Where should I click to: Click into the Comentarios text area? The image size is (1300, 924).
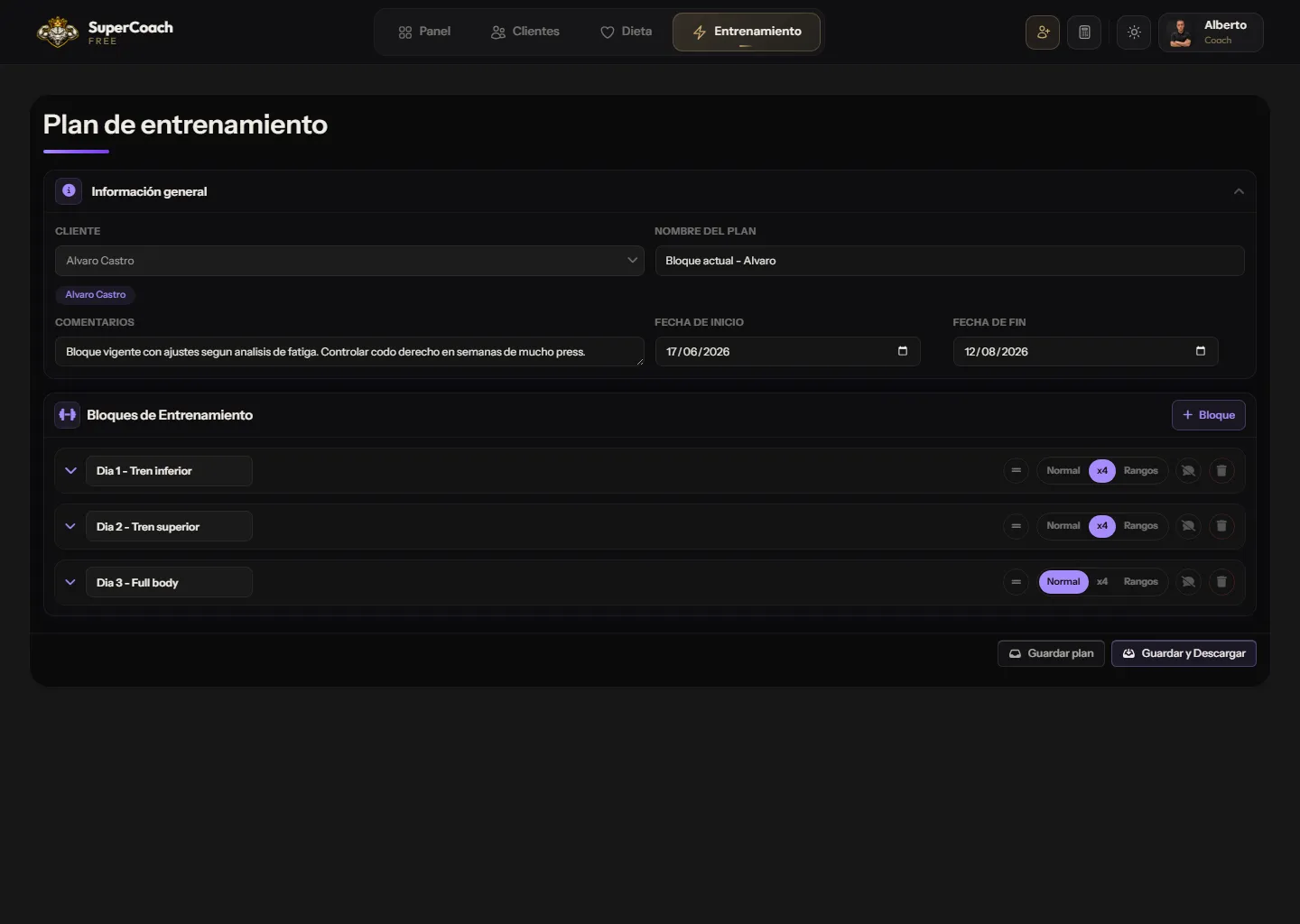349,352
